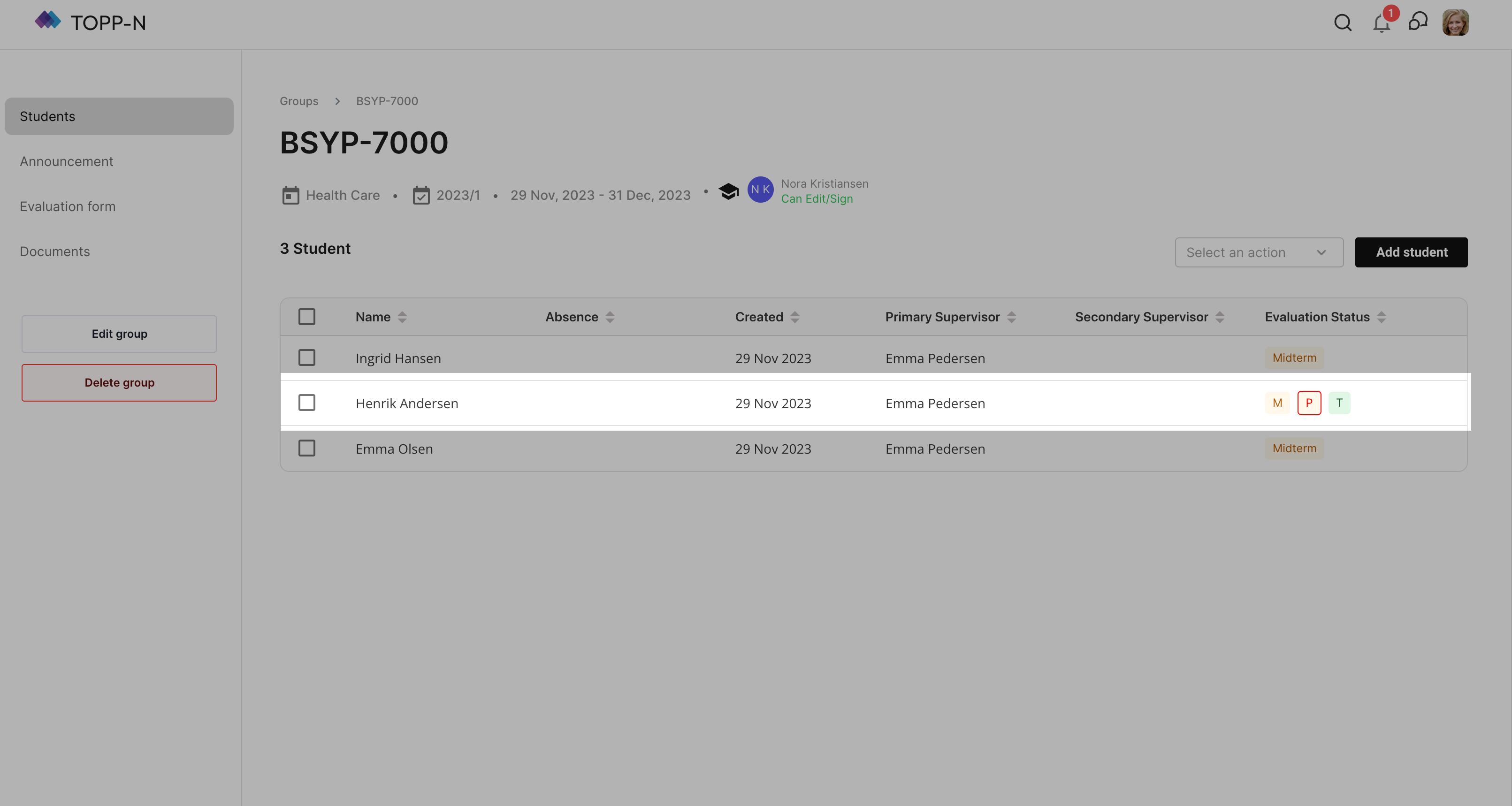This screenshot has height=806, width=1512.
Task: Open the search magnifier icon
Action: tap(1343, 23)
